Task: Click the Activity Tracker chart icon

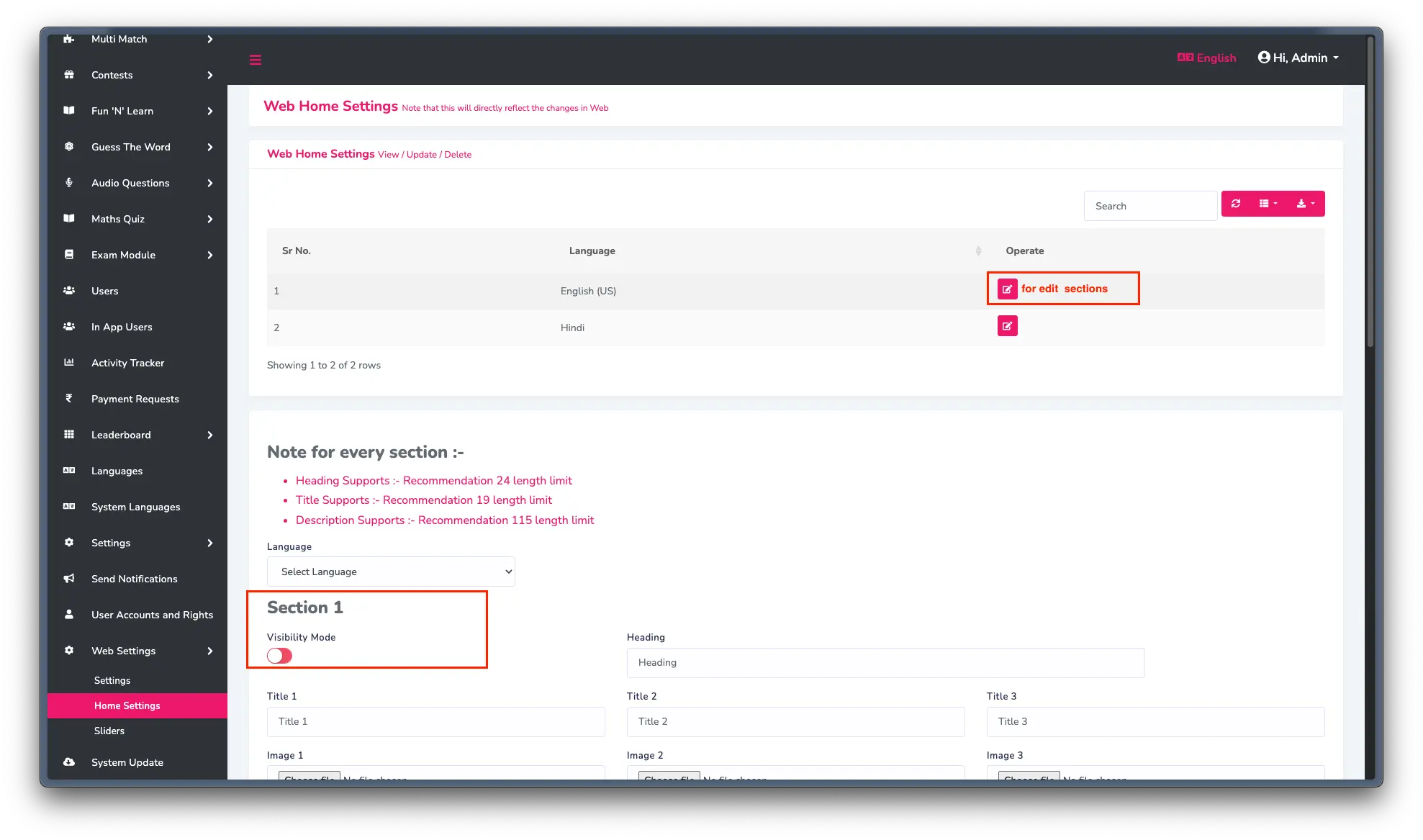Action: click(69, 363)
